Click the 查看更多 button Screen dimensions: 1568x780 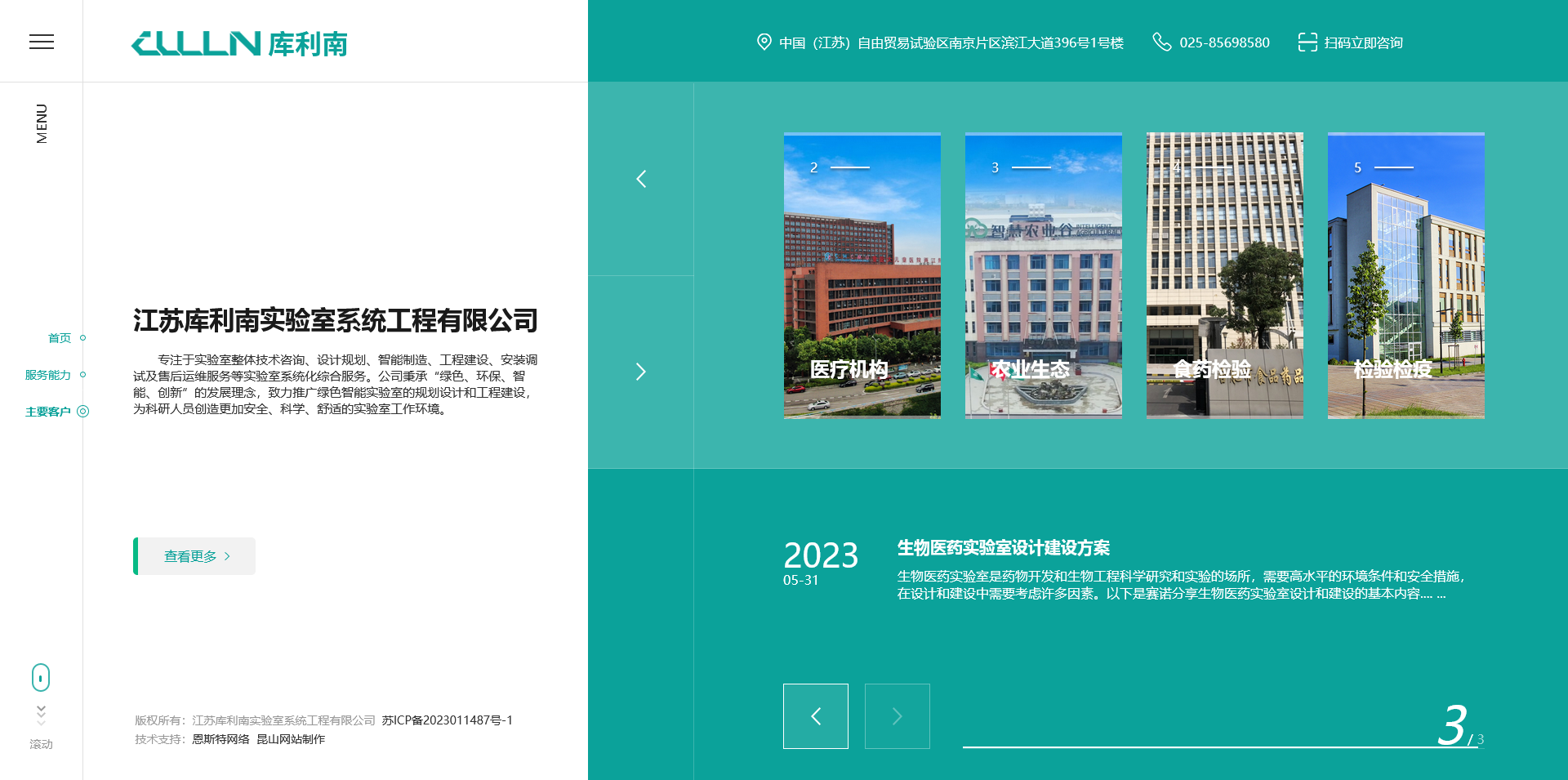tap(195, 556)
